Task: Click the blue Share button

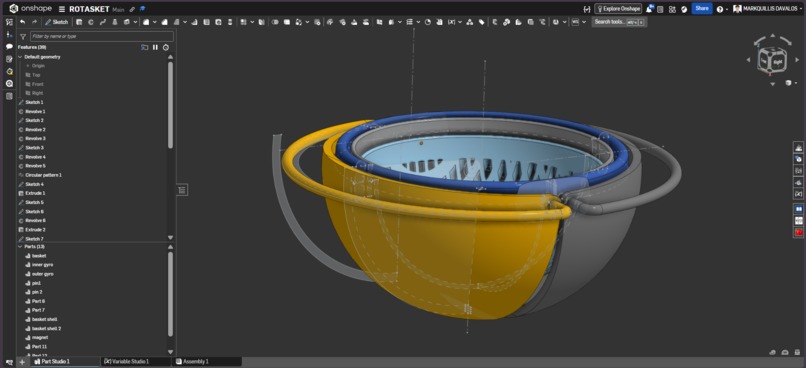Action: [x=702, y=9]
